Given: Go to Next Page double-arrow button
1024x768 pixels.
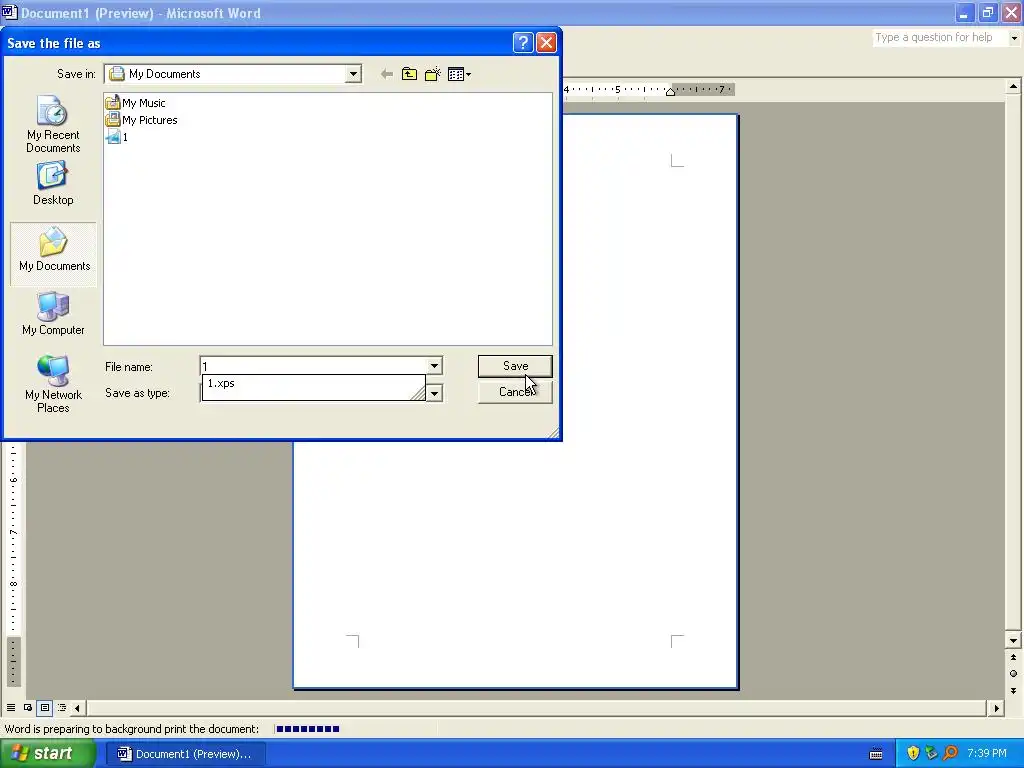Looking at the screenshot, I should [x=1013, y=690].
